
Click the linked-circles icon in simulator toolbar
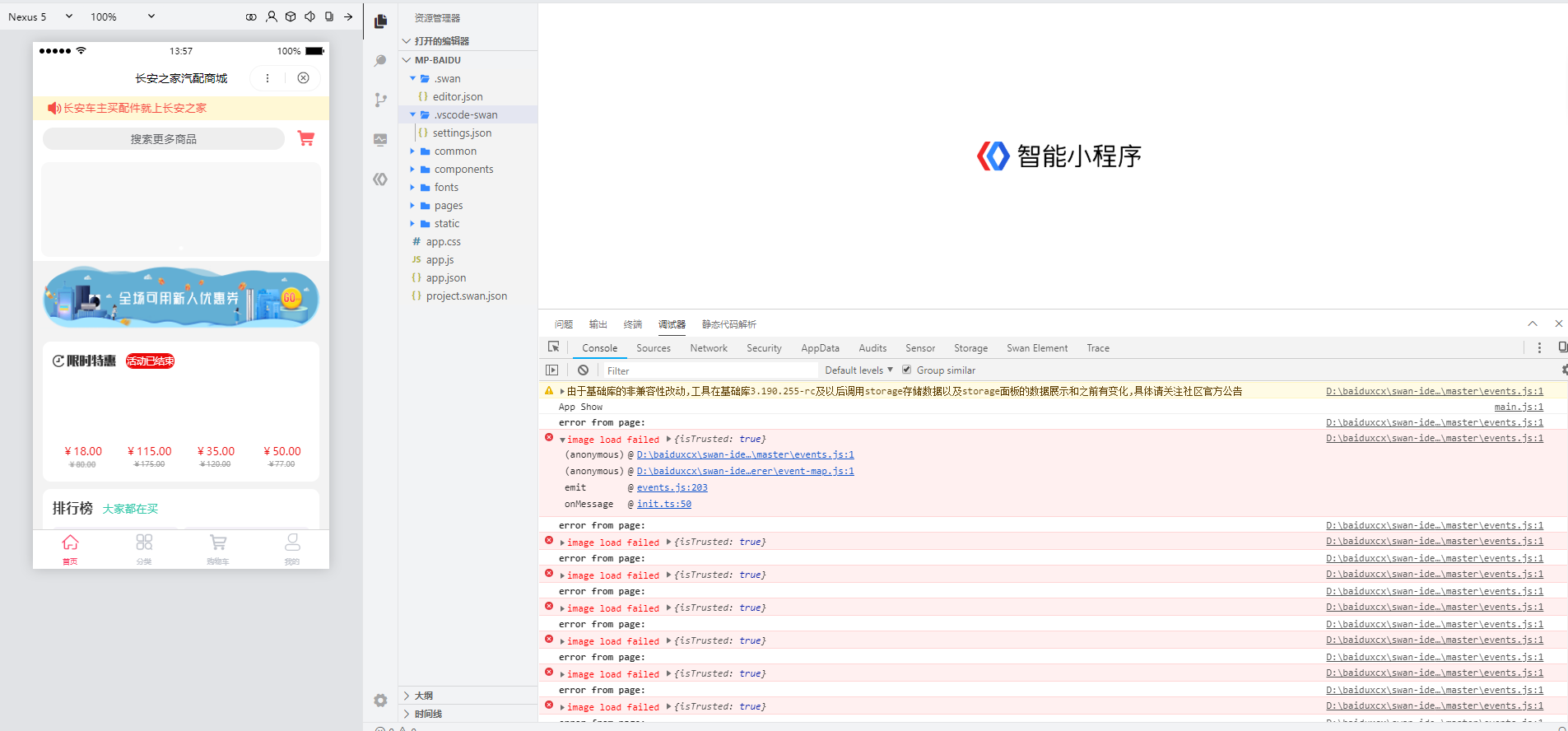[x=251, y=16]
